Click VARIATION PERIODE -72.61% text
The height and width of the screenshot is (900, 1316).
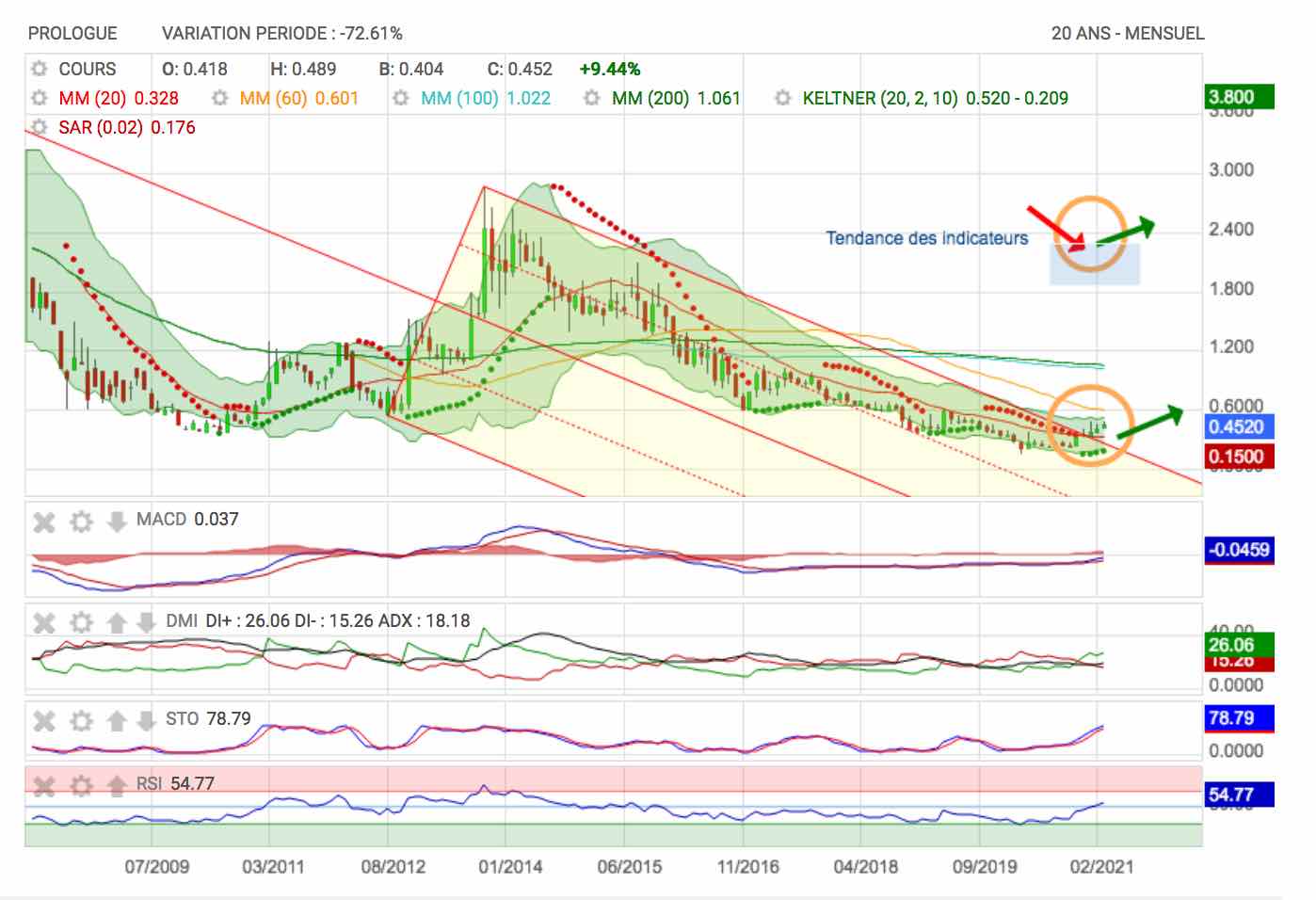click(282, 33)
